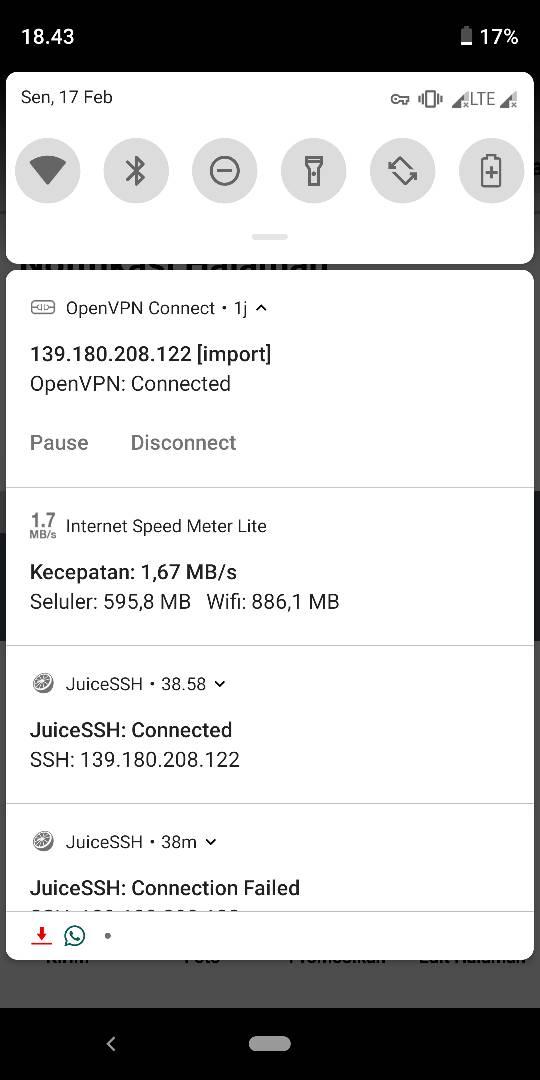Turn on the flashlight tile

coord(313,171)
